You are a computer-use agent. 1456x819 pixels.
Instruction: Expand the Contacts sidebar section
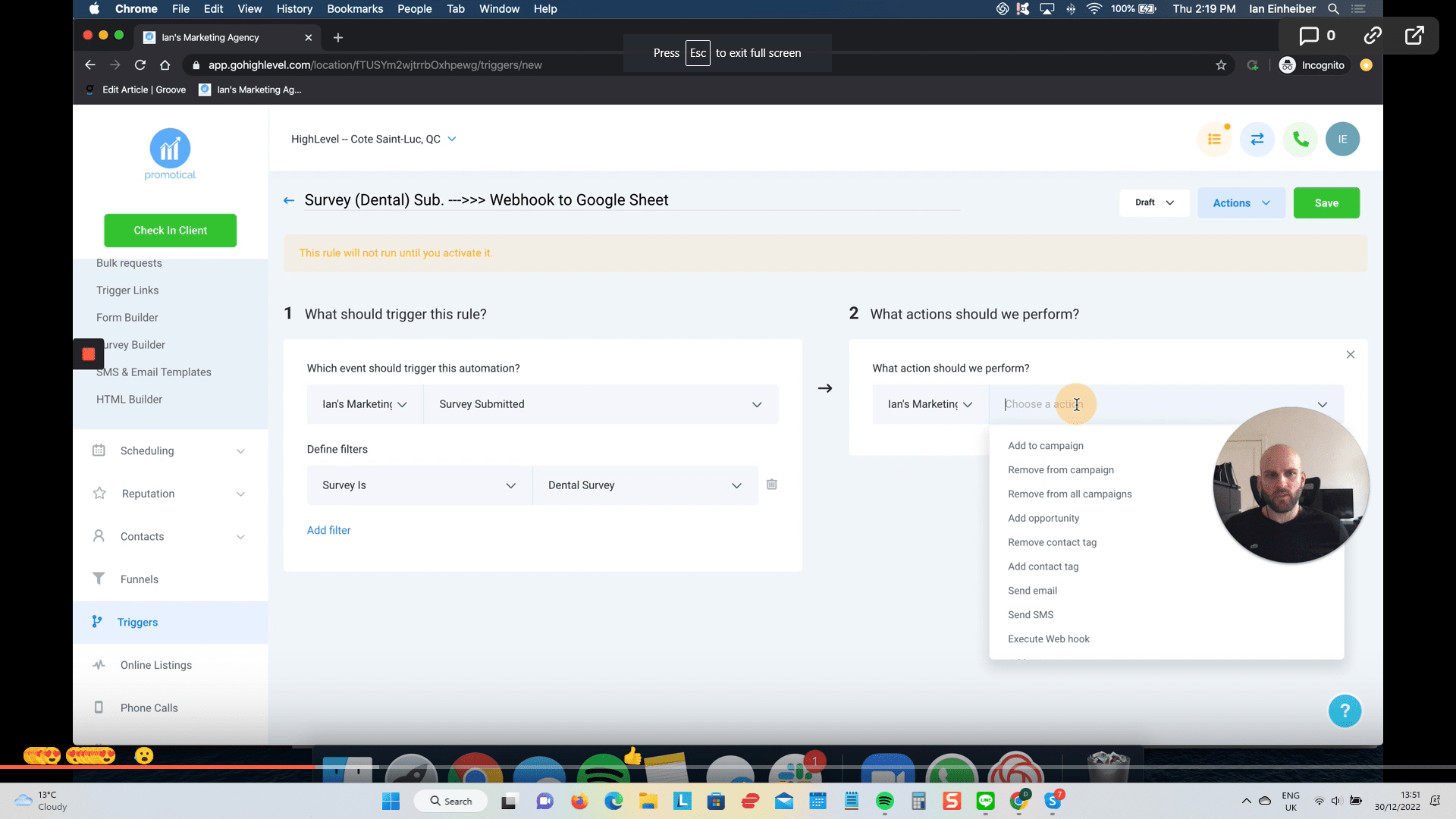click(x=171, y=537)
